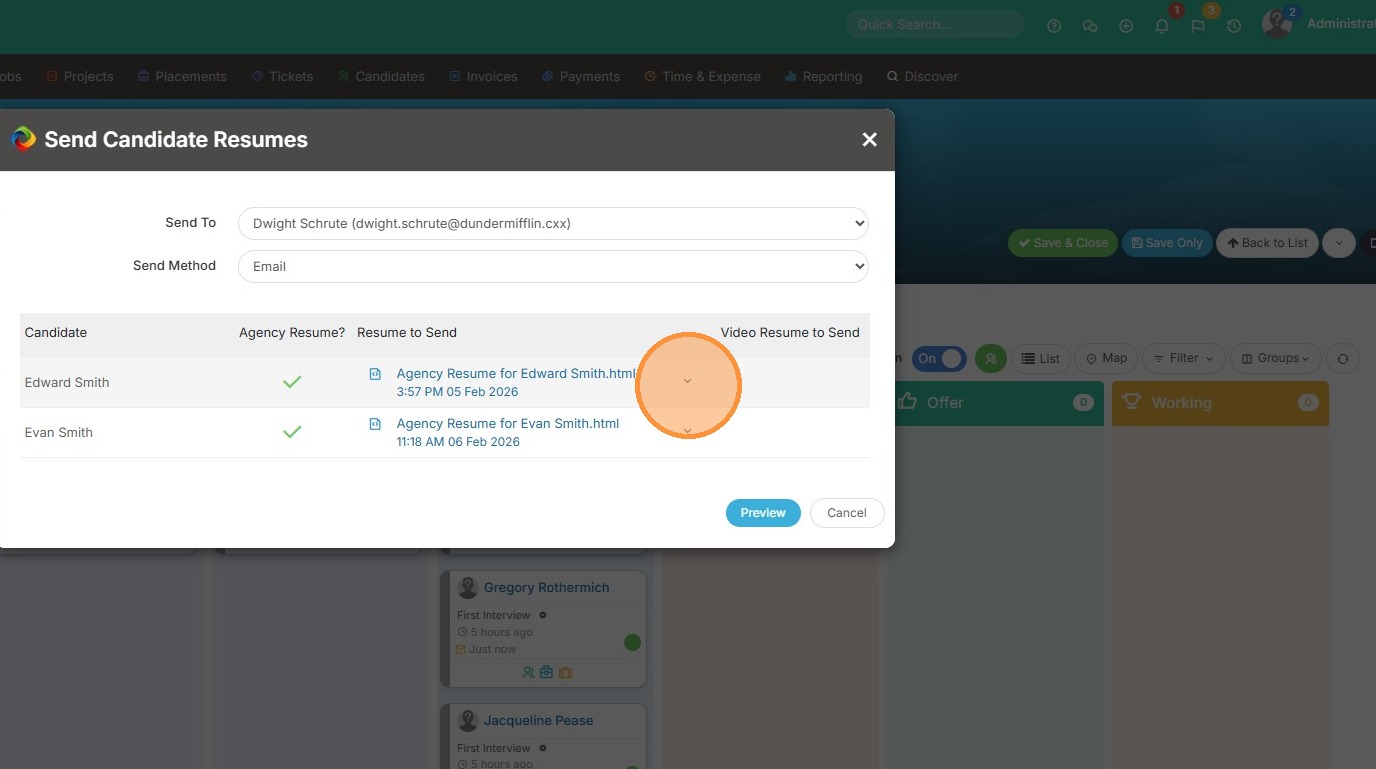Click the agency resume checkmark for Edward Smith

(x=292, y=382)
